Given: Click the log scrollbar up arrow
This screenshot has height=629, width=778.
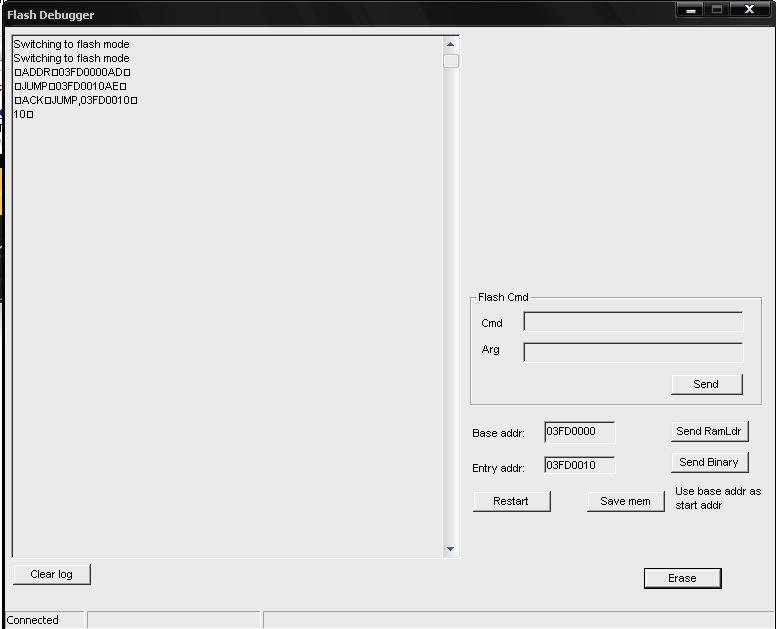Looking at the screenshot, I should click(451, 45).
